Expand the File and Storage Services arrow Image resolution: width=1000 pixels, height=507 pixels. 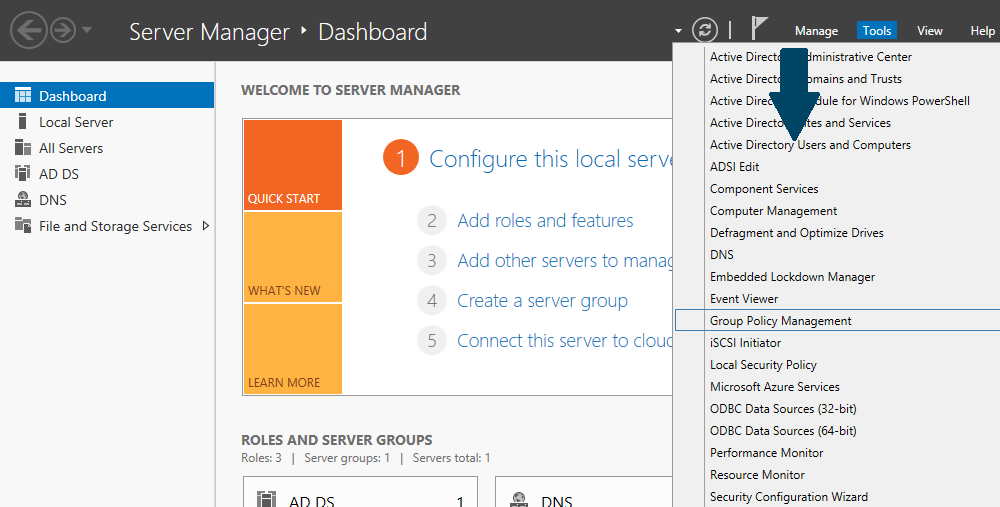tap(205, 226)
